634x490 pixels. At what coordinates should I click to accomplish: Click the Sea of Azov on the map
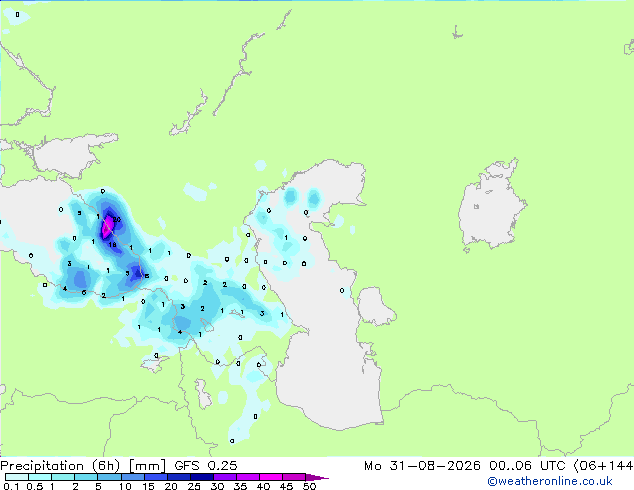[x=73, y=156]
